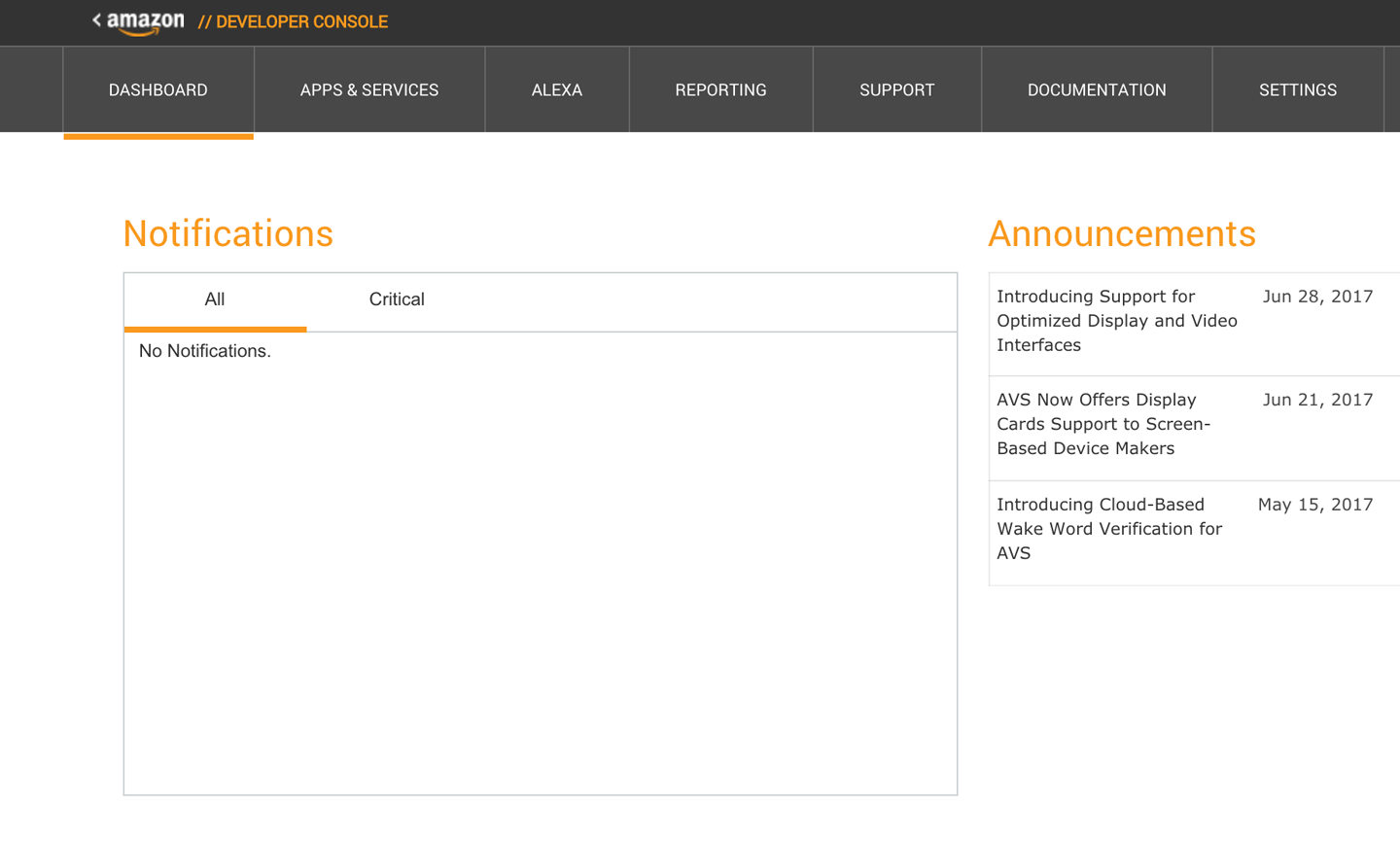Click the No Notifications message text
1400x843 pixels.
(x=205, y=351)
